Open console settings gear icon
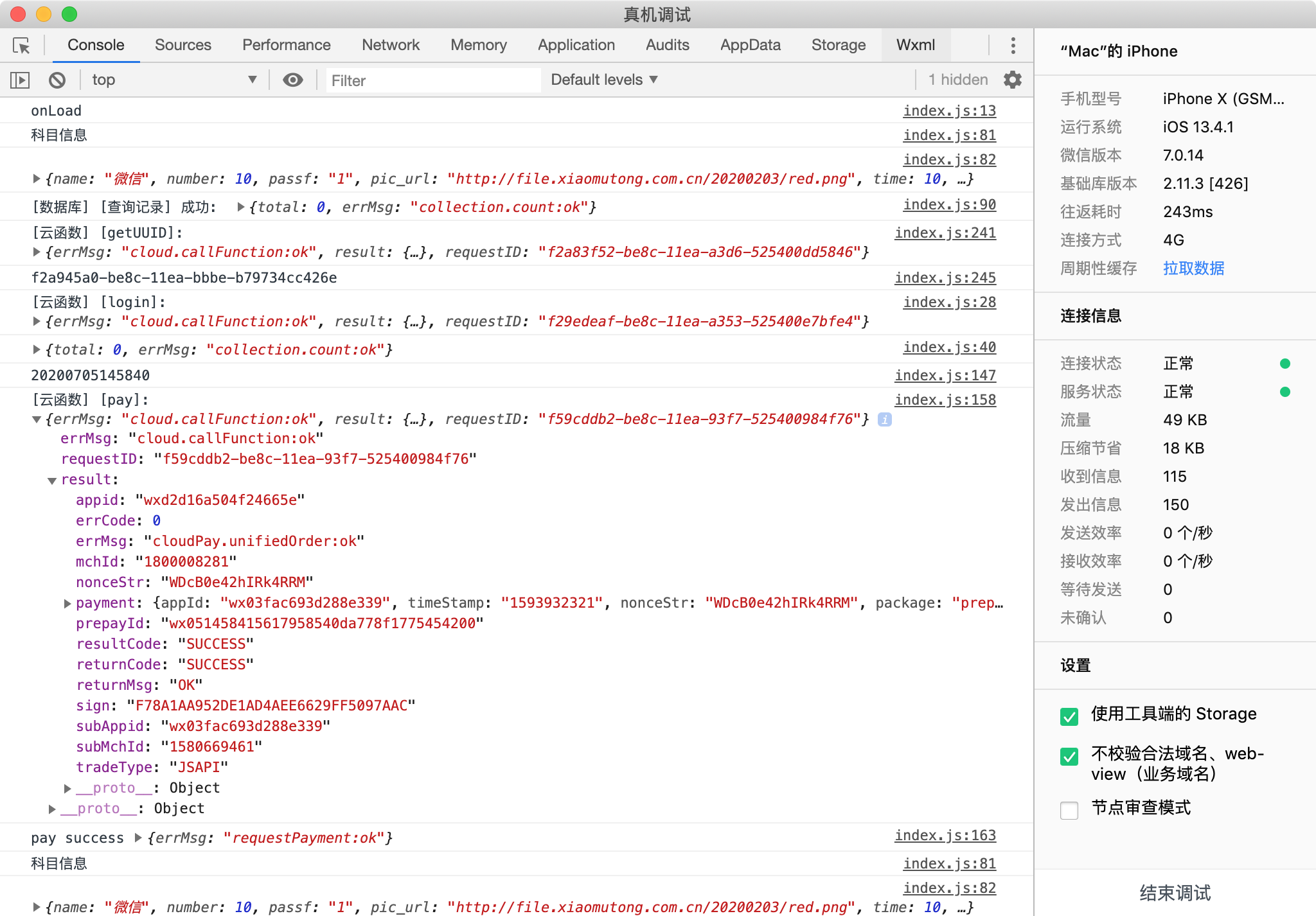The width and height of the screenshot is (1316, 916). 1013,80
